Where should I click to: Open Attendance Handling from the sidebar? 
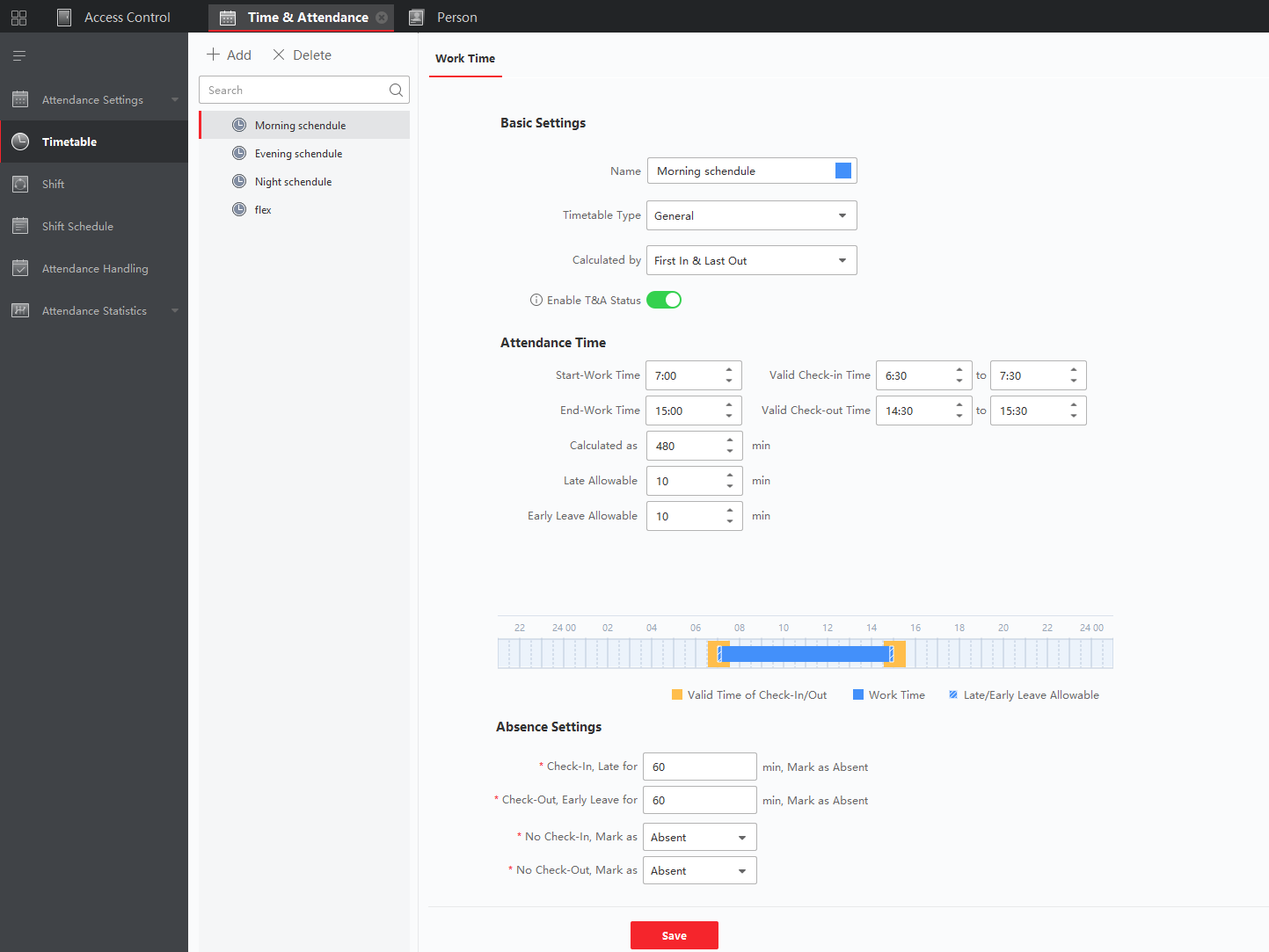94,268
